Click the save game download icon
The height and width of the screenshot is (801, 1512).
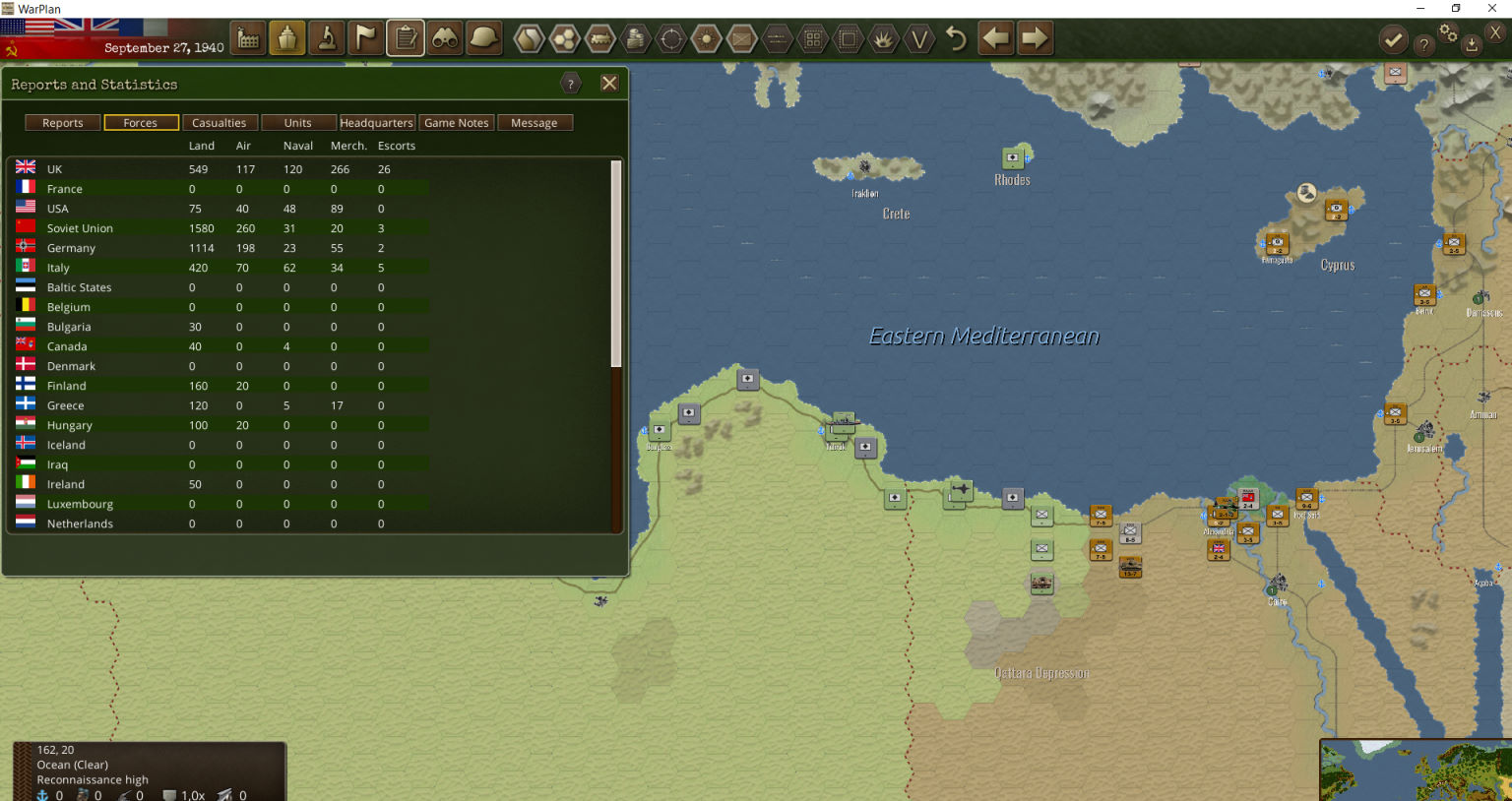[1471, 44]
